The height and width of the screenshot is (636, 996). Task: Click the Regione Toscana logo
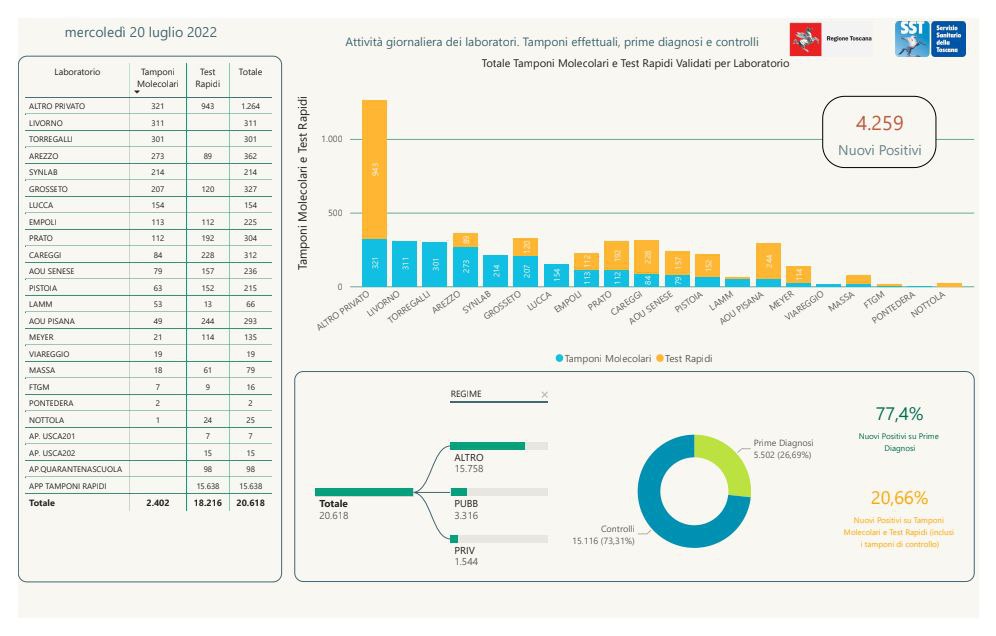click(831, 39)
